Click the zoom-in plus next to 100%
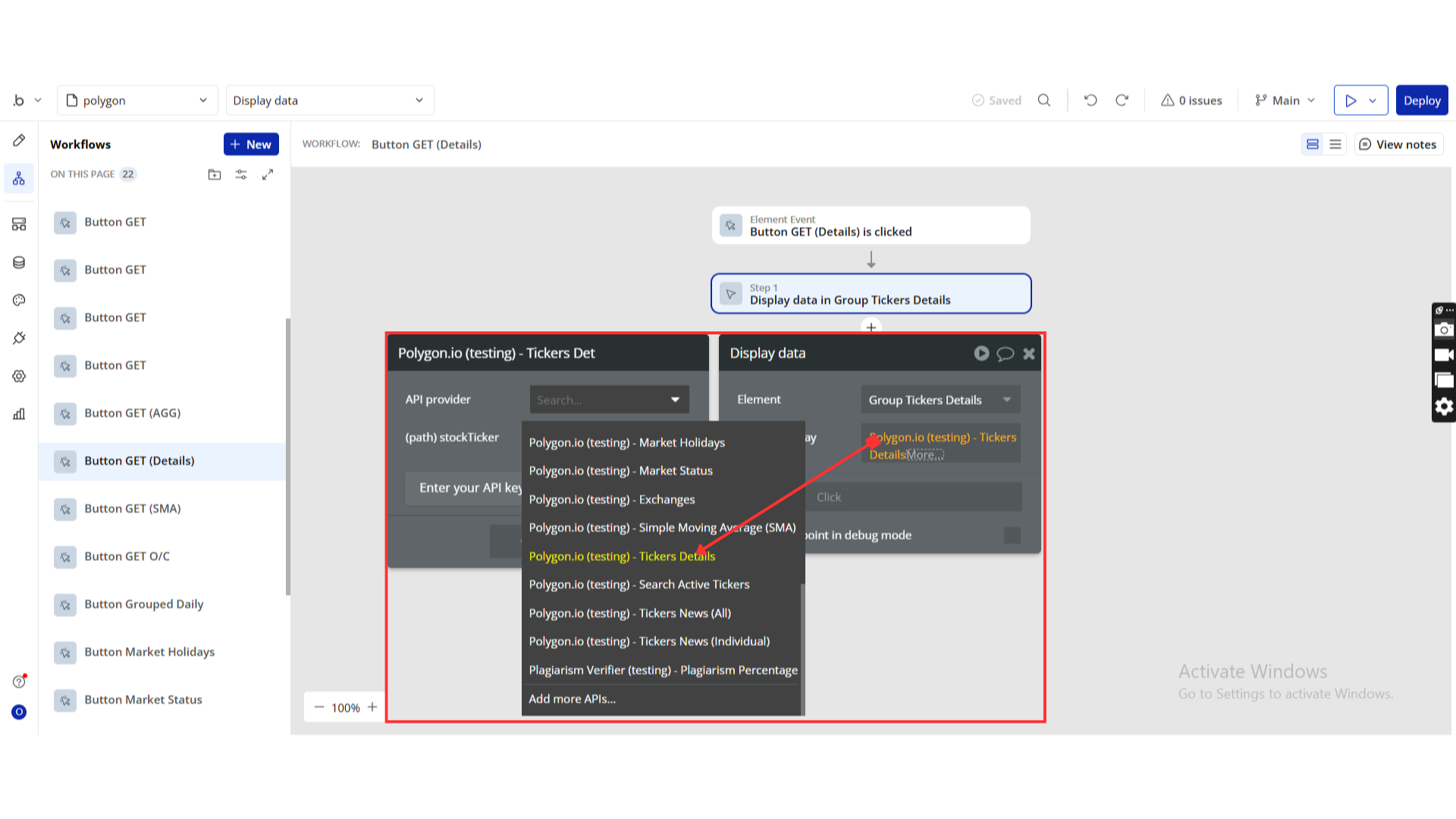 (x=372, y=708)
